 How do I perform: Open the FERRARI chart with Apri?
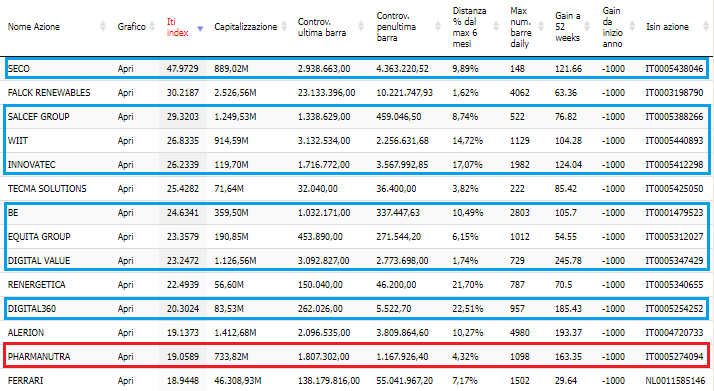click(x=125, y=381)
